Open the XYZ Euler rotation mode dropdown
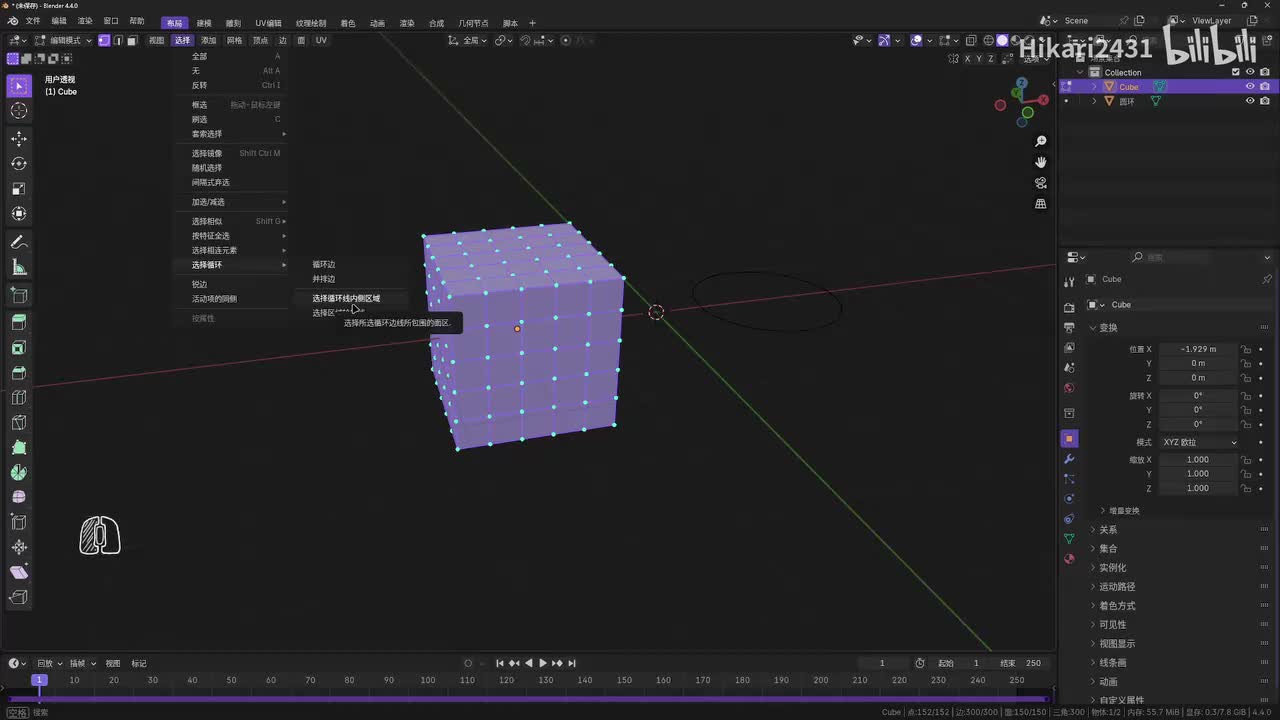Viewport: 1280px width, 720px height. [1200, 442]
